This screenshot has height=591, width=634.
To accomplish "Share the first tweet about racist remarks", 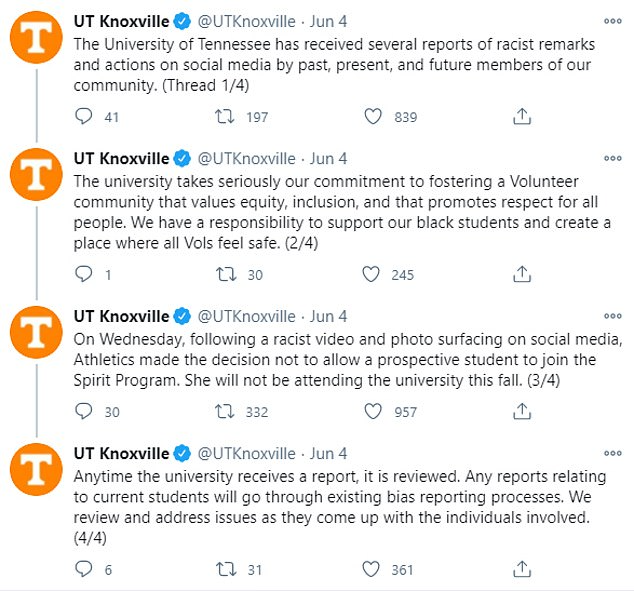I will click(522, 116).
